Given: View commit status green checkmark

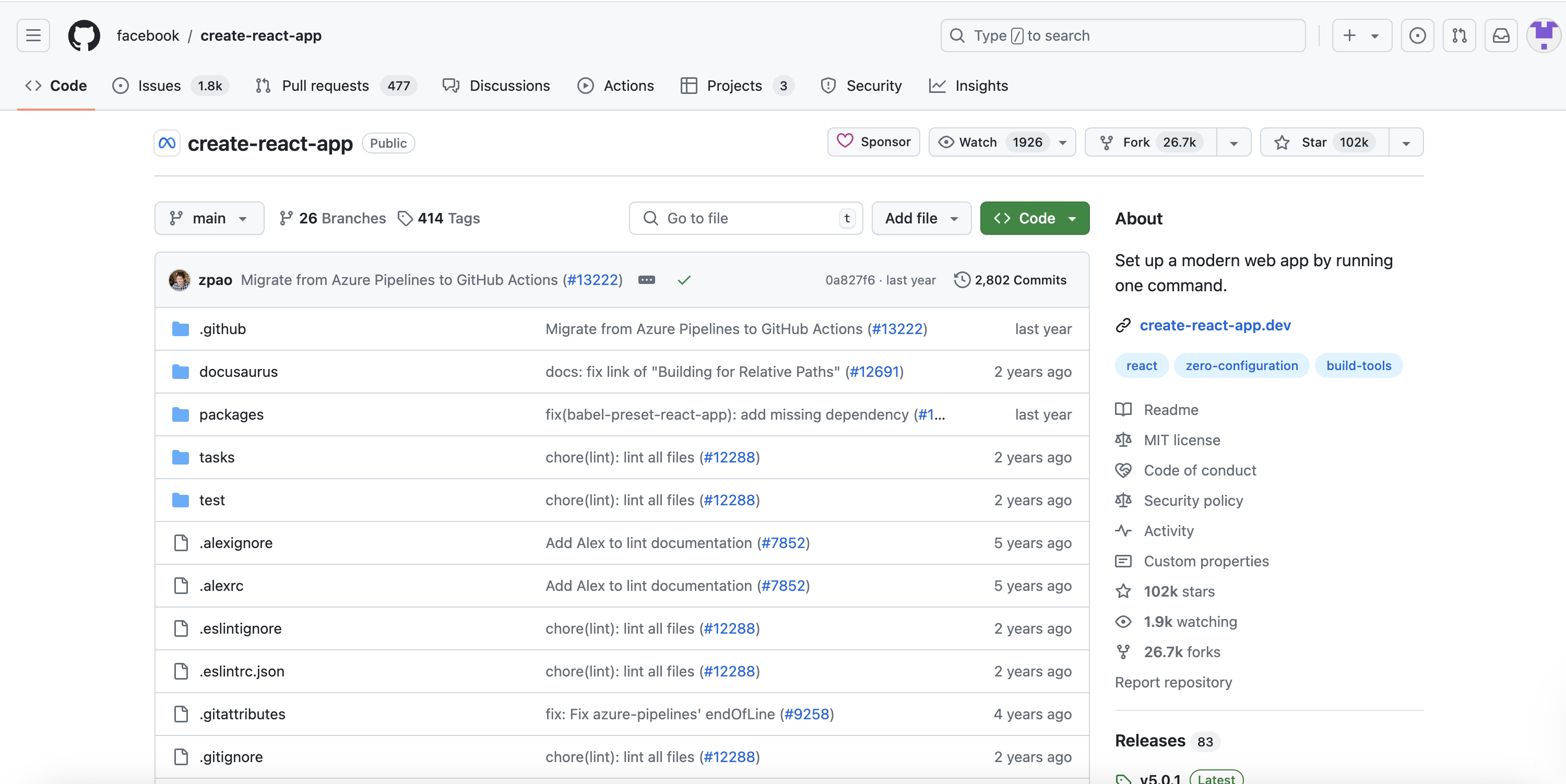Looking at the screenshot, I should click(x=684, y=280).
